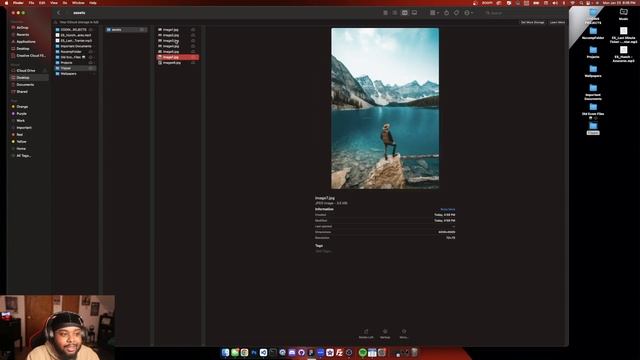Open FileZilla from the Dock
The height and width of the screenshot is (360, 640).
point(339,352)
